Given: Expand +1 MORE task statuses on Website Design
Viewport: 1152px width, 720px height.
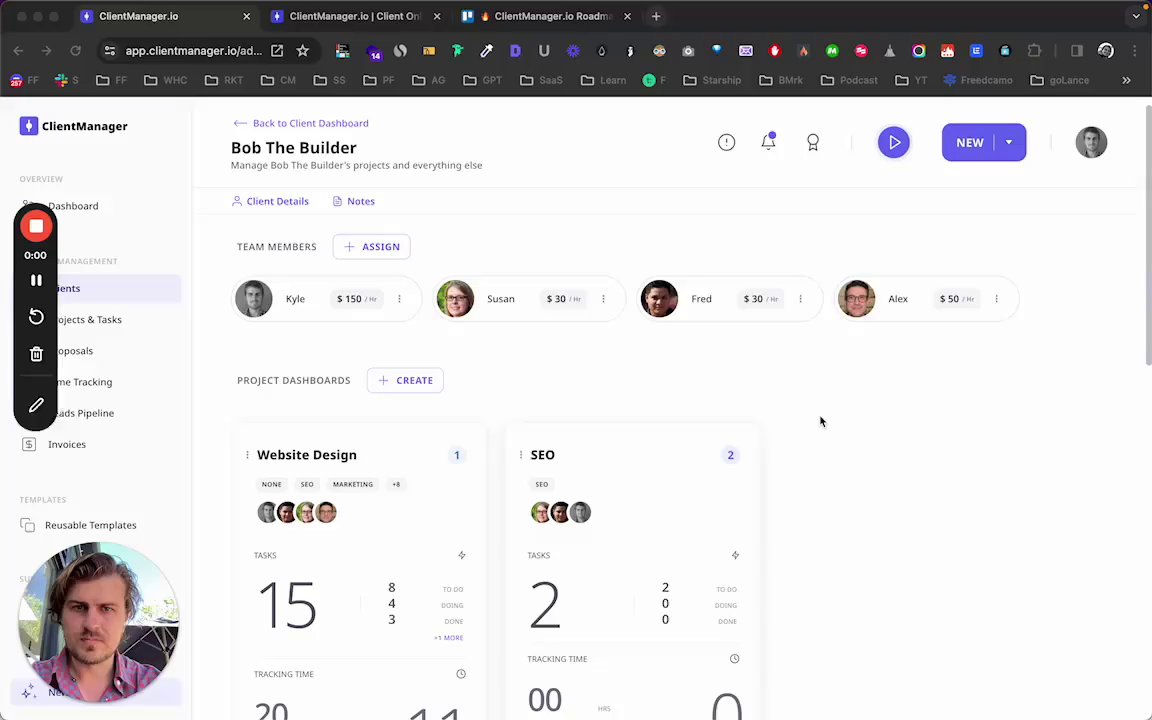Looking at the screenshot, I should (449, 638).
